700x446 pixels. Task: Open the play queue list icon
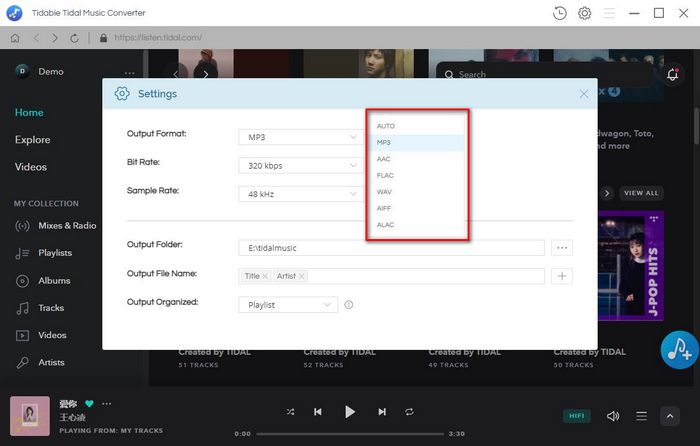point(641,416)
